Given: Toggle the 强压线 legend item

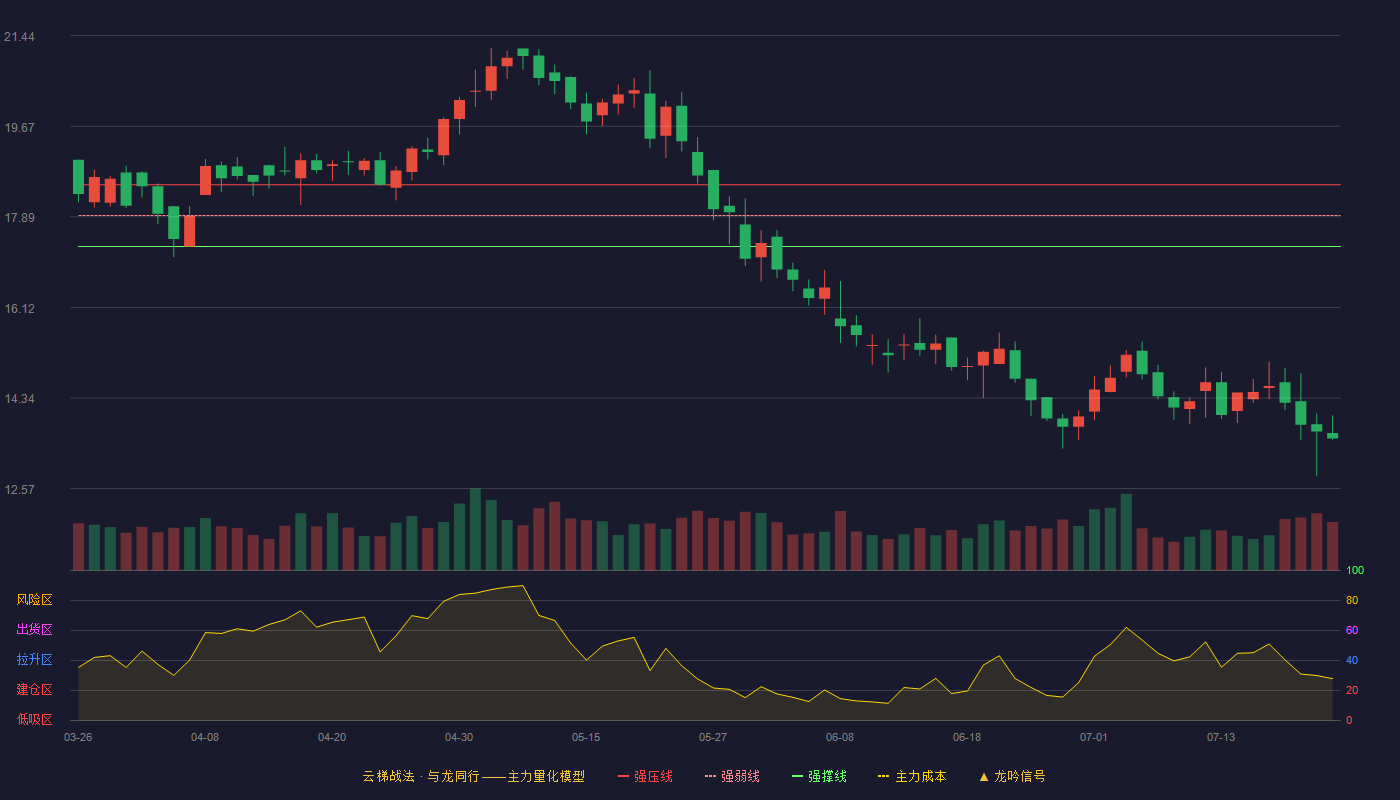Looking at the screenshot, I should pos(645,776).
